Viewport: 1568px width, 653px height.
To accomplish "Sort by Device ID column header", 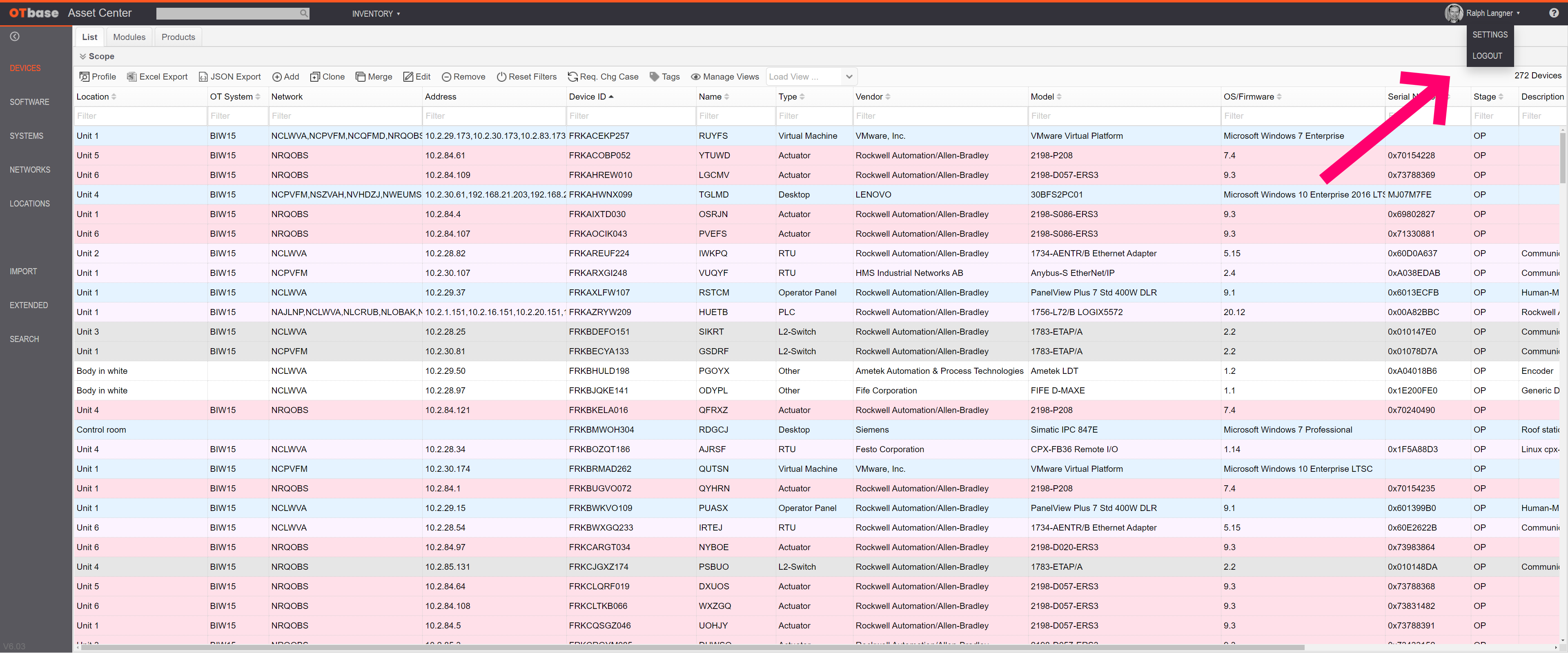I will tap(591, 97).
